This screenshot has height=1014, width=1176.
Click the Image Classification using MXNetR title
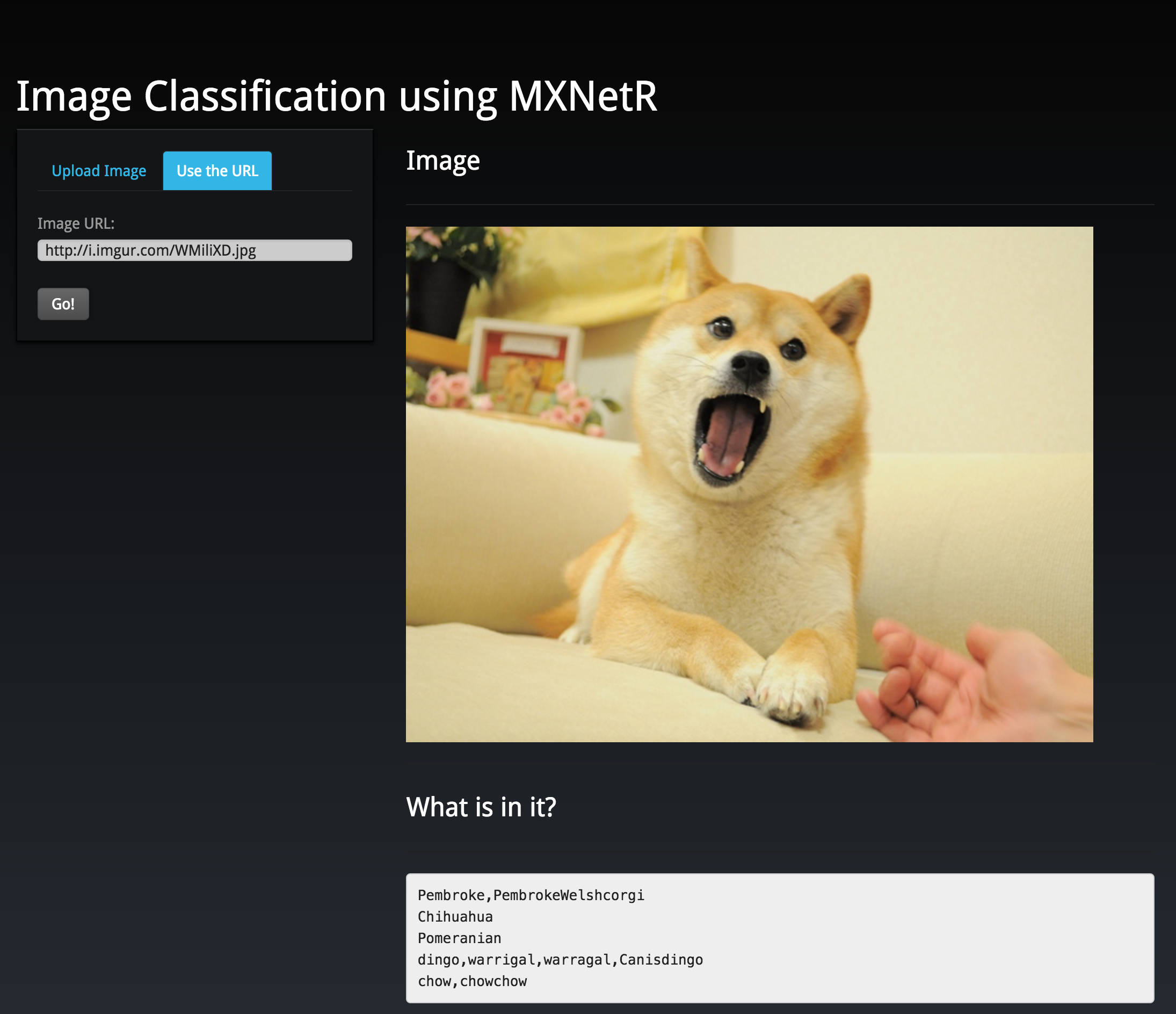pyautogui.click(x=336, y=96)
